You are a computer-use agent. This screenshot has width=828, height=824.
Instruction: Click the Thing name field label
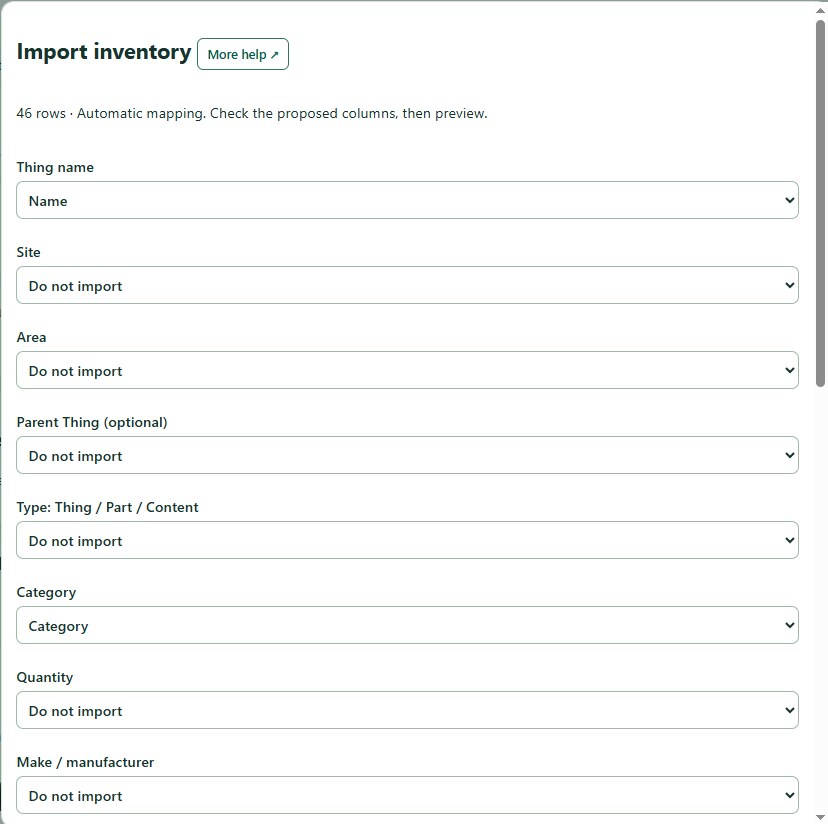[55, 167]
